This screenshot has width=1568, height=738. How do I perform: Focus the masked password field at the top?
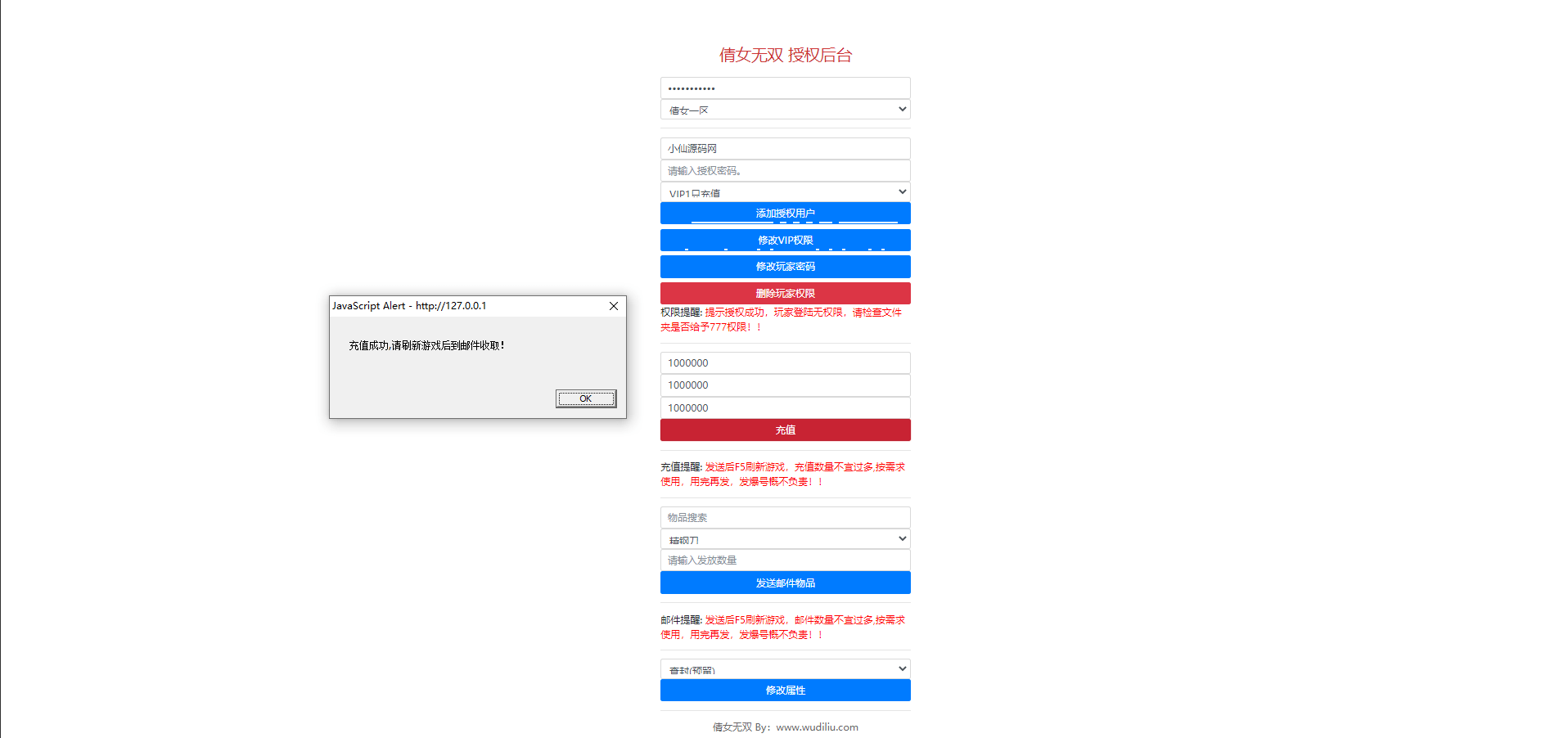tap(786, 88)
